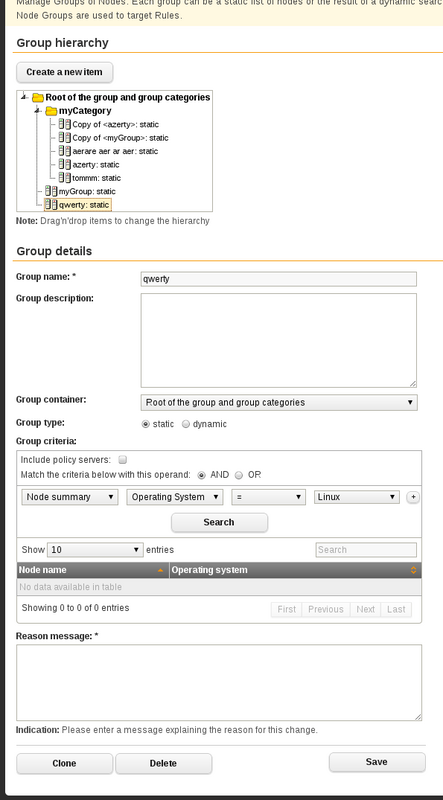This screenshot has width=443, height=800.
Task: Select the OR operand
Action: coord(239,475)
